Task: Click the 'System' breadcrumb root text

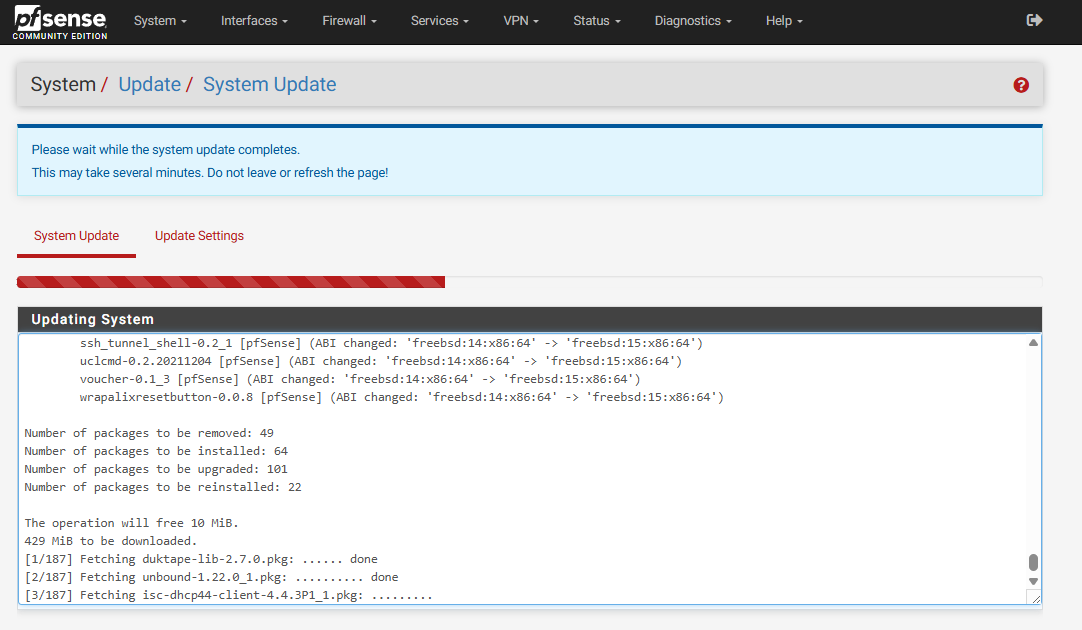Action: pos(63,84)
